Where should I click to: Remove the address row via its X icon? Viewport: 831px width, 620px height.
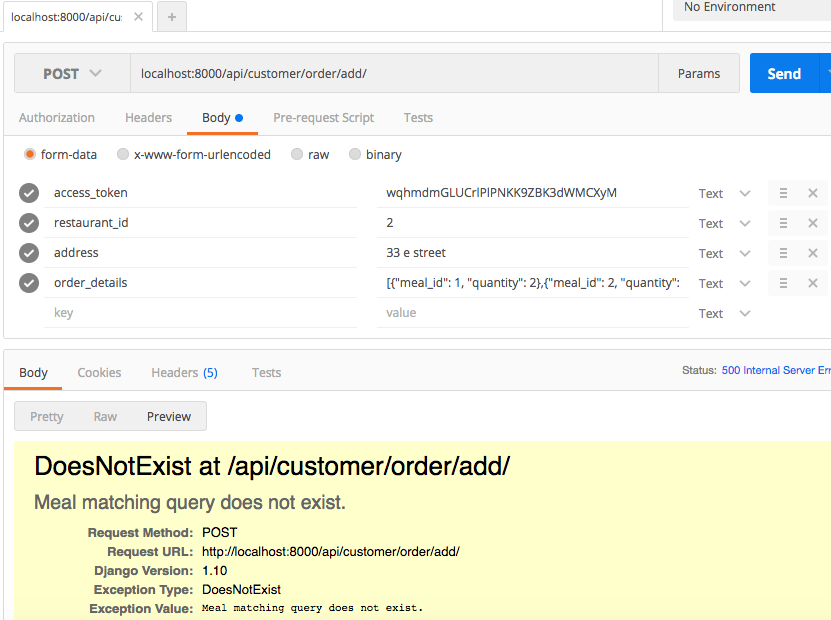[813, 253]
